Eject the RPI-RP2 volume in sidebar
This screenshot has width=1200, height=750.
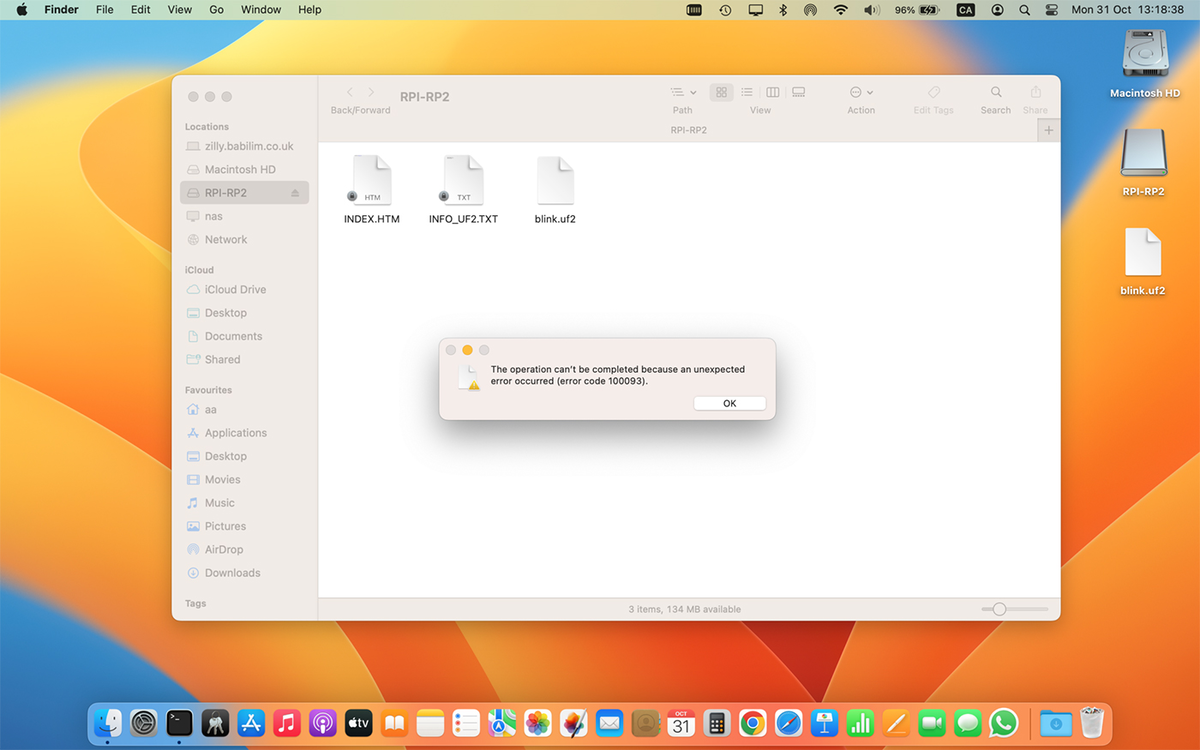click(x=295, y=193)
